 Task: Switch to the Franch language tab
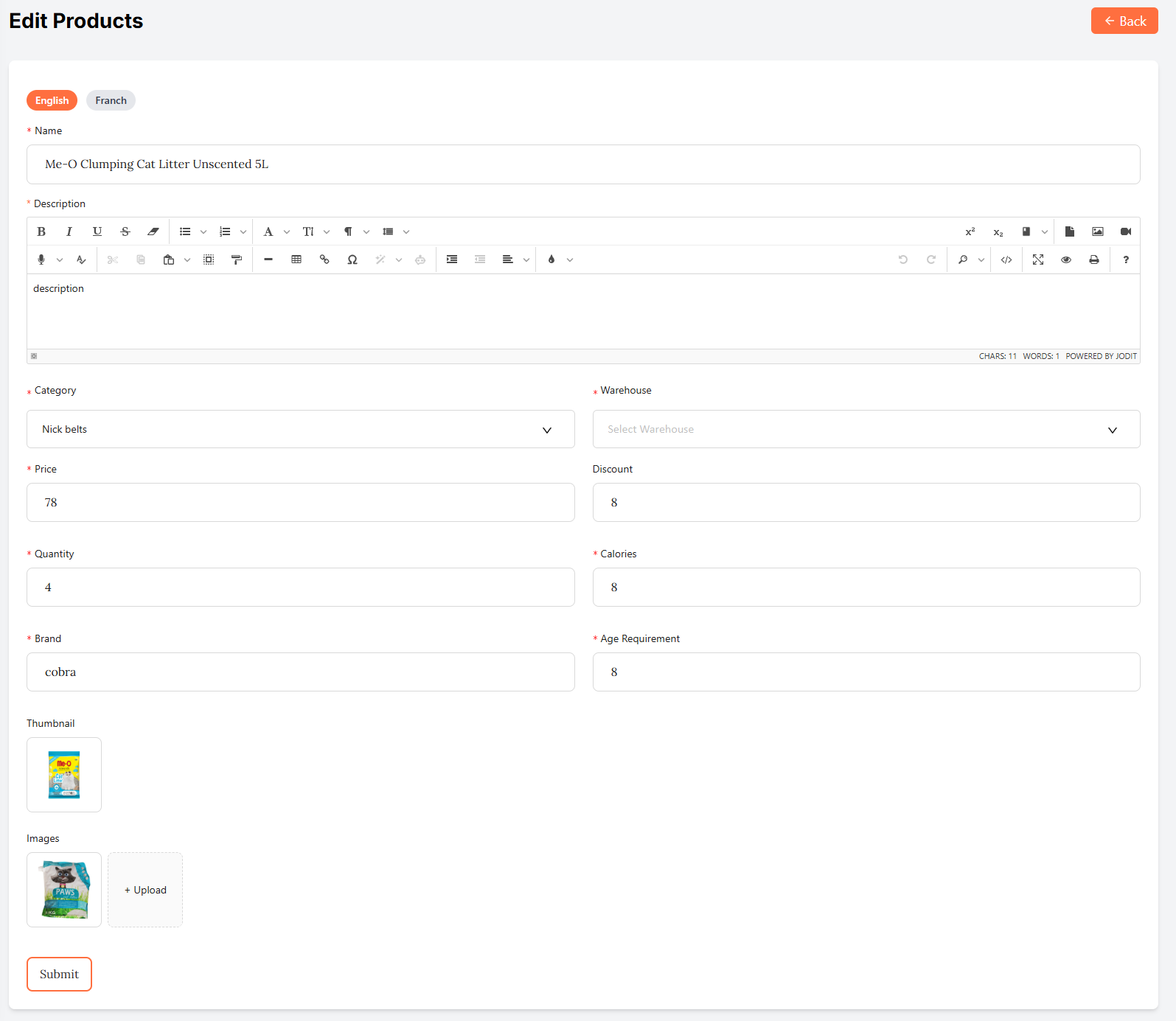click(x=111, y=100)
